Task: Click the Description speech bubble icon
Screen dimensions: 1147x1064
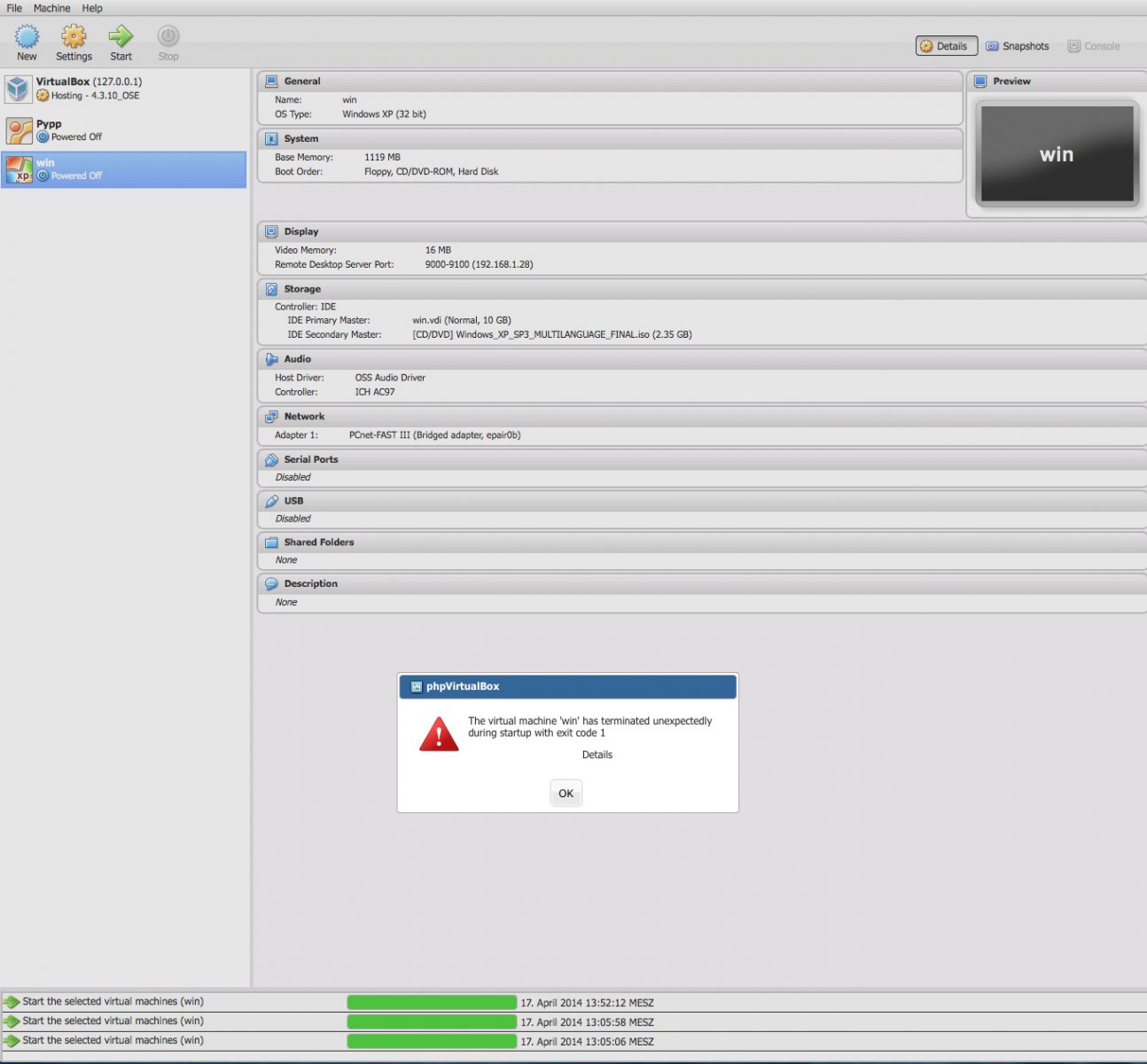Action: pos(271,584)
